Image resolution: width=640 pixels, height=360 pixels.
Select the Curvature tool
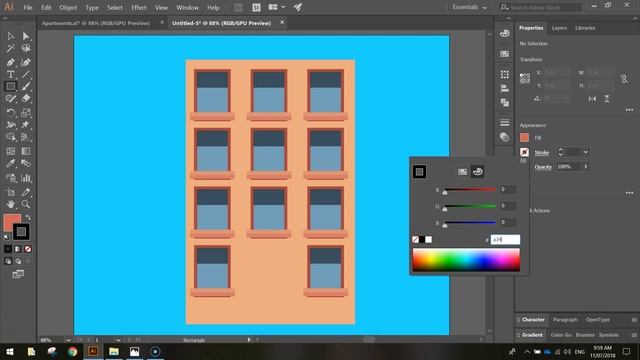click(x=26, y=62)
